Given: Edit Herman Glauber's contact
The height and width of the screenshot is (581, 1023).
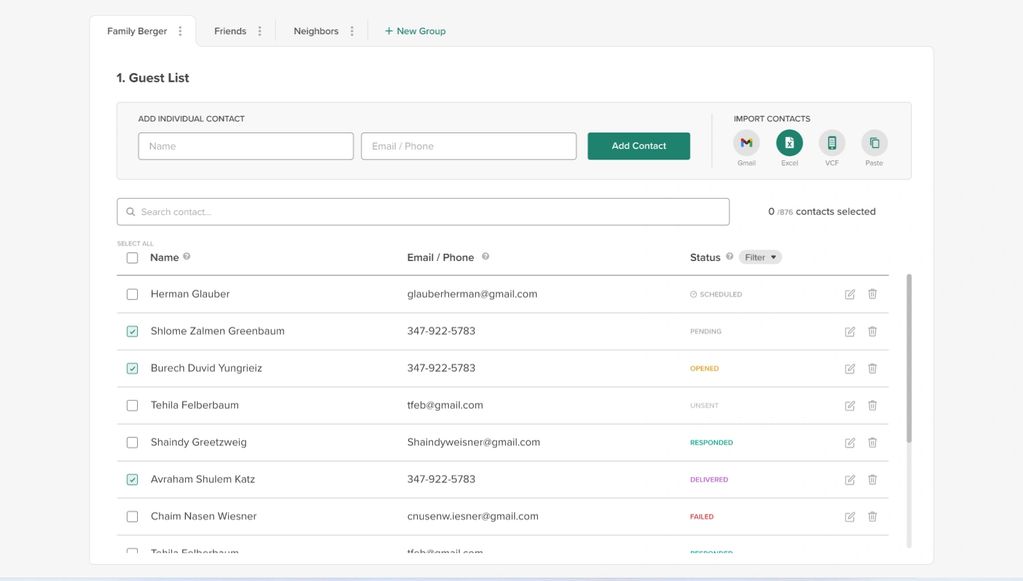Looking at the screenshot, I should point(849,294).
